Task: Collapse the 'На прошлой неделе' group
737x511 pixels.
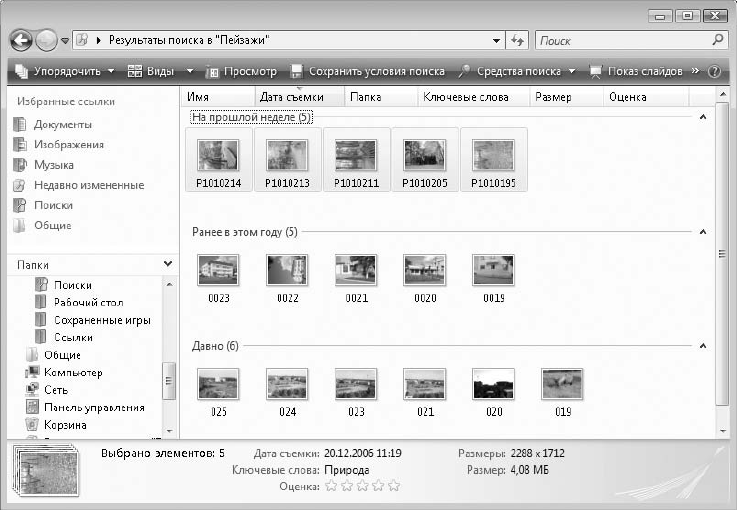Action: coord(703,118)
